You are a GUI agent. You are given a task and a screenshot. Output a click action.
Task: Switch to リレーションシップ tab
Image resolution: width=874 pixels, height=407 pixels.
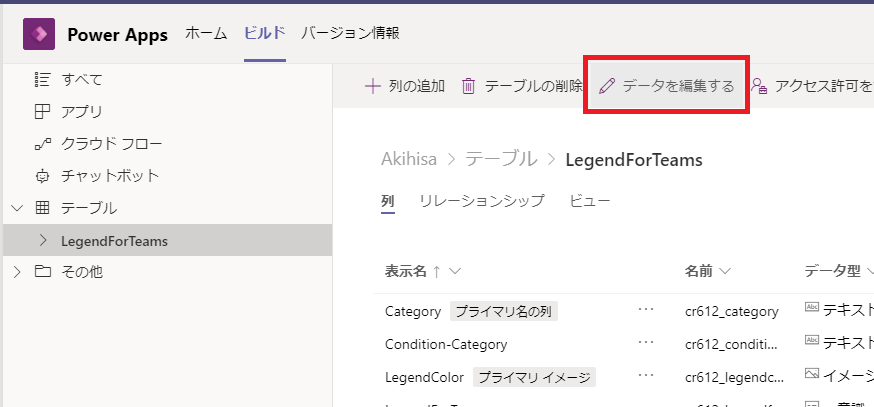tap(482, 201)
